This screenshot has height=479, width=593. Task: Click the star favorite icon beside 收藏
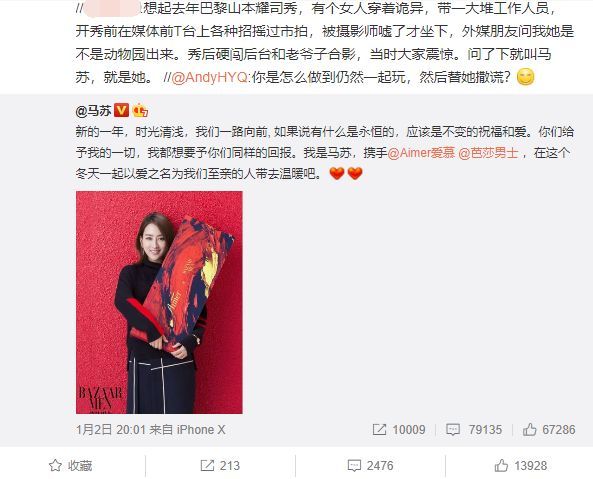coord(55,465)
